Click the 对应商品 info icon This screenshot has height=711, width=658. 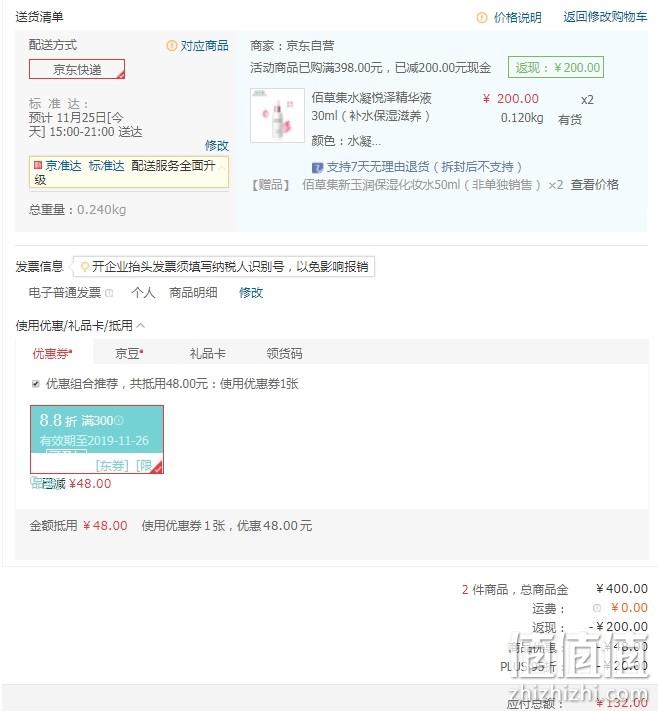pyautogui.click(x=171, y=45)
